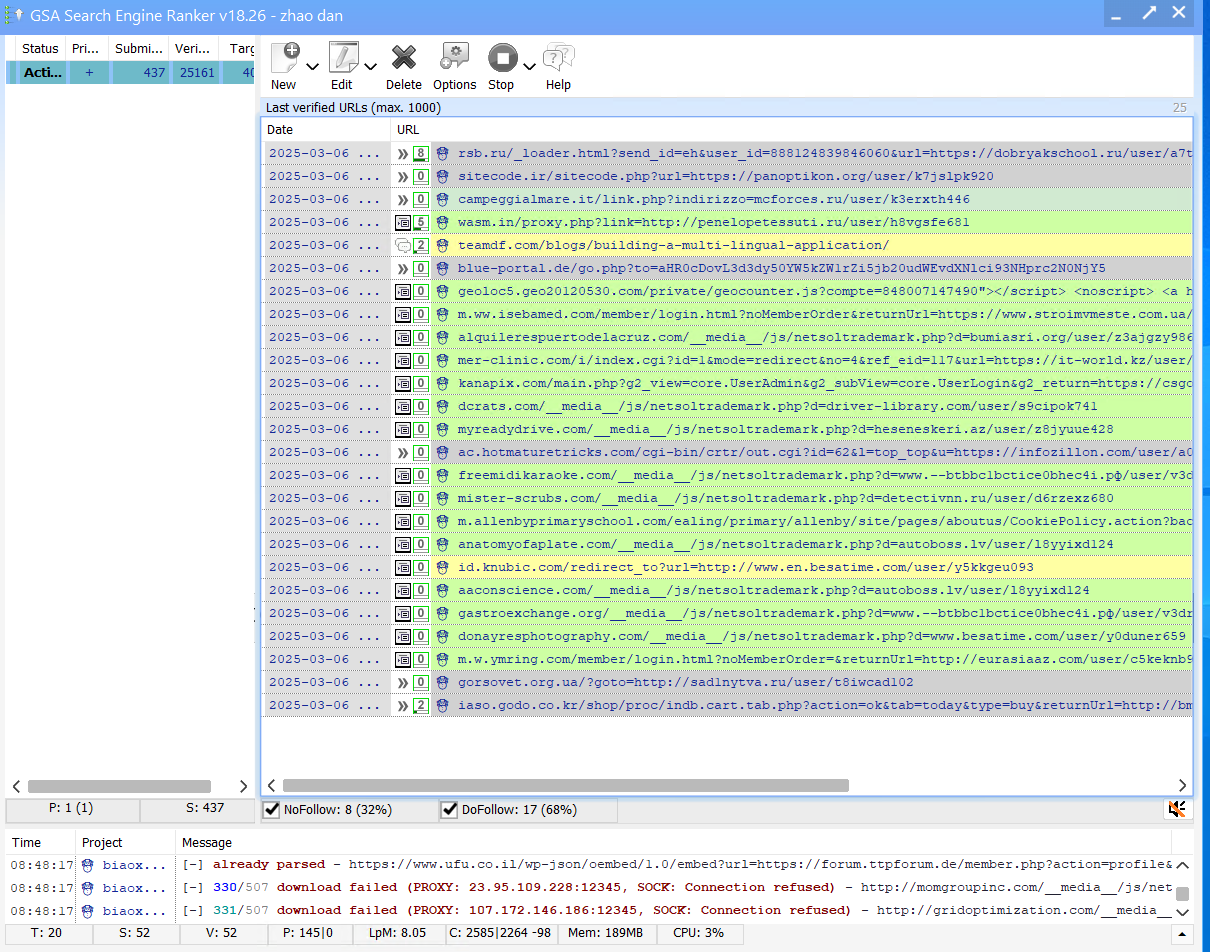Mute sounds using the speaker toggle
The image size is (1210, 952).
[x=1177, y=809]
